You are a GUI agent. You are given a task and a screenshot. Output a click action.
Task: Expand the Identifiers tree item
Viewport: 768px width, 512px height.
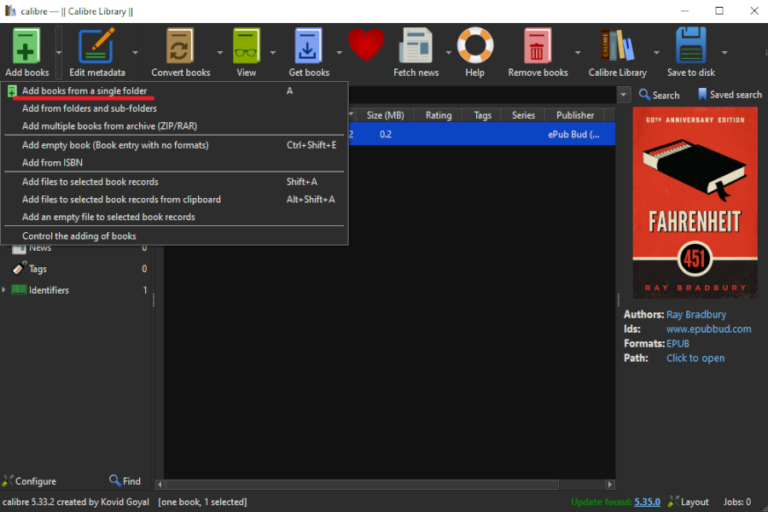(x=5, y=290)
